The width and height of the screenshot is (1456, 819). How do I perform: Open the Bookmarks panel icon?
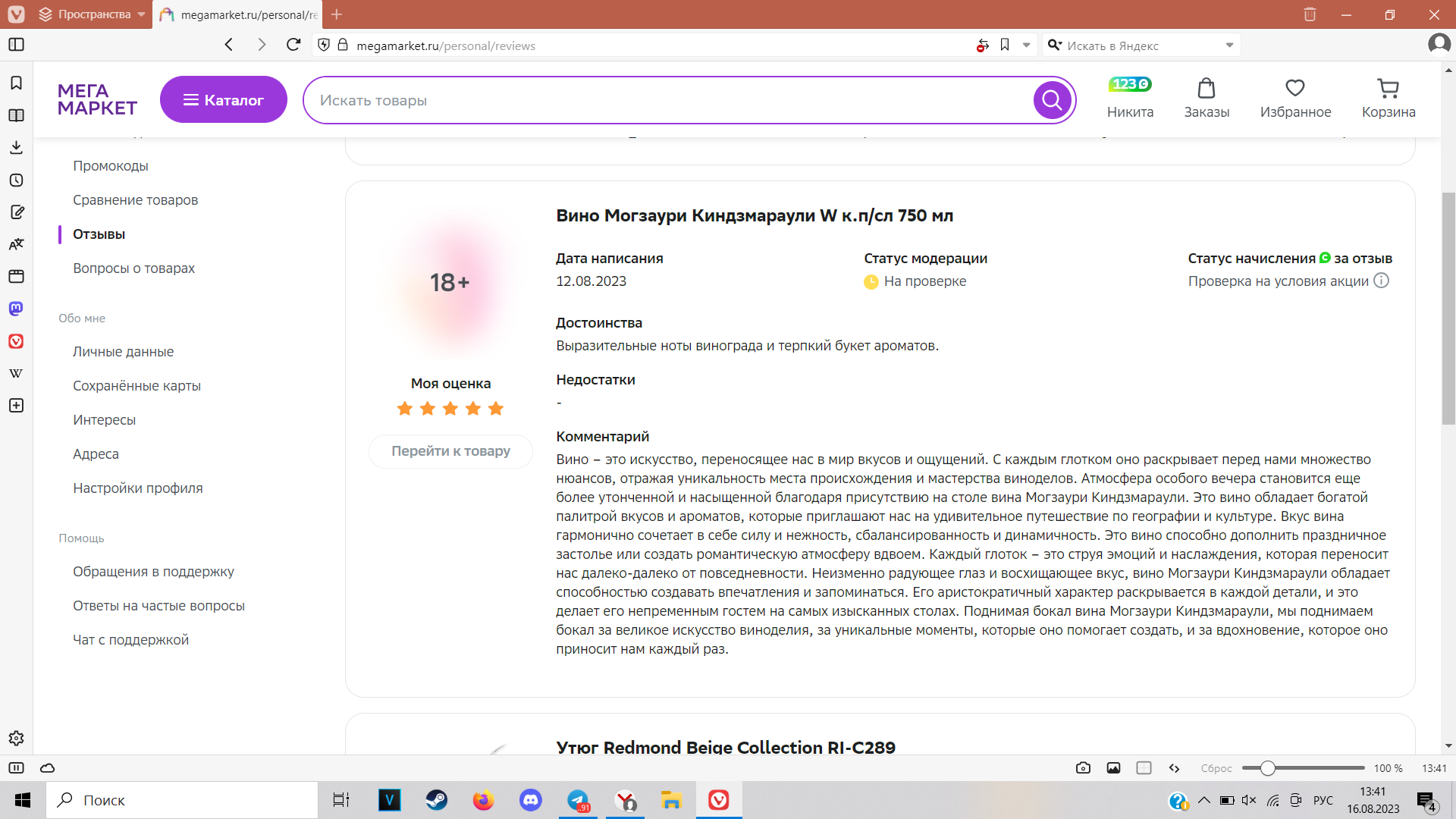(x=16, y=83)
